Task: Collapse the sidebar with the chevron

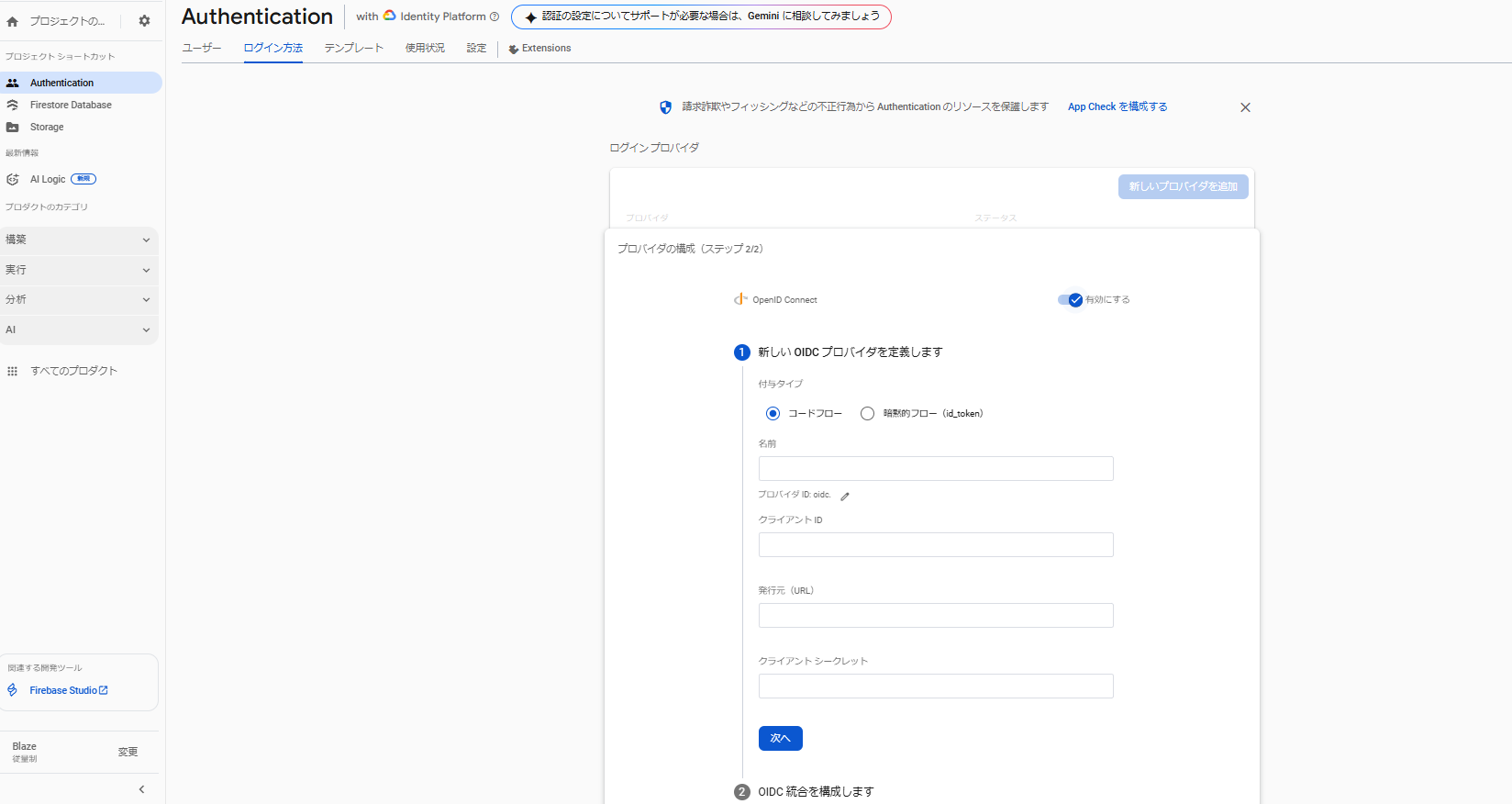Action: (141, 789)
